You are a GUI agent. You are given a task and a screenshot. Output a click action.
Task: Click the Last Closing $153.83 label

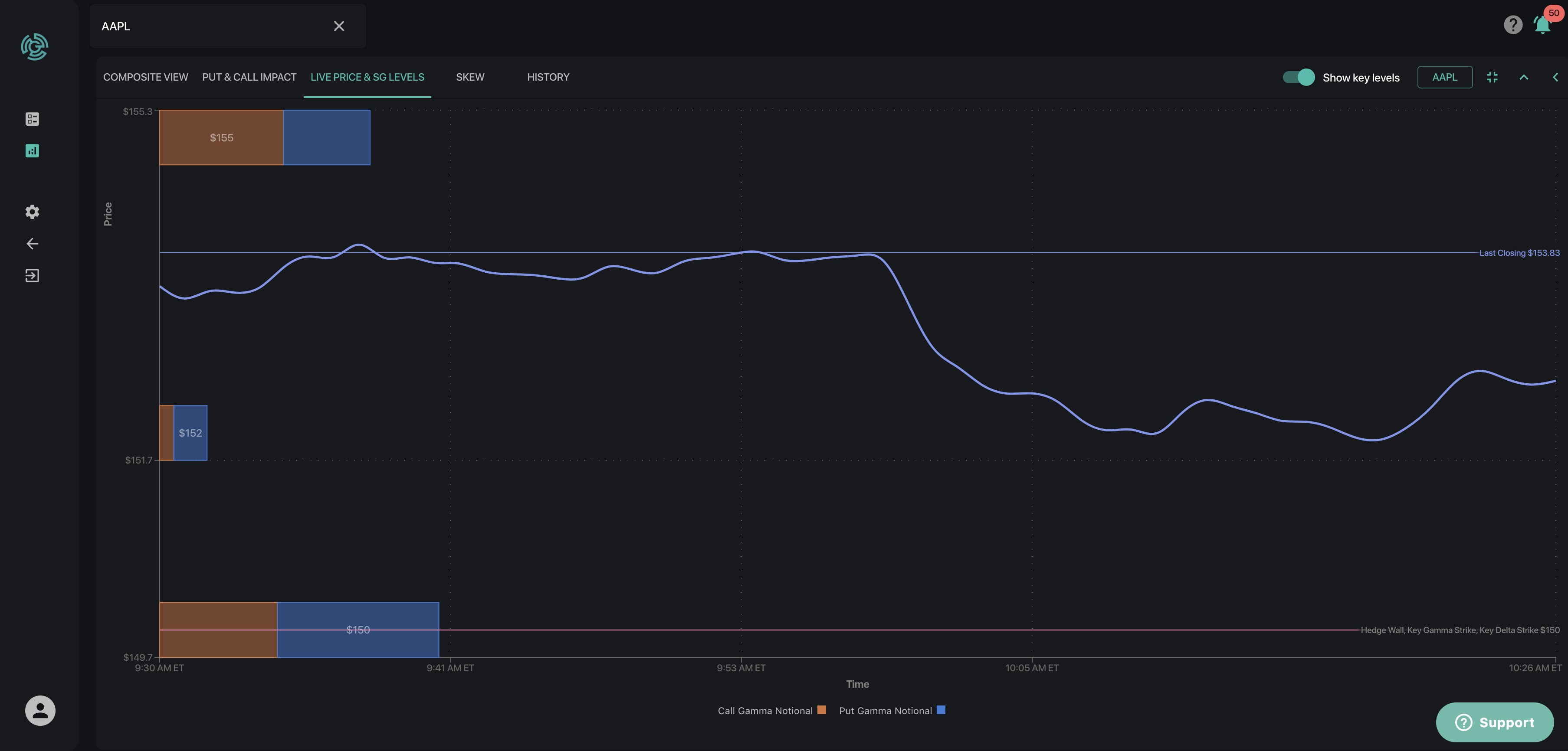point(1519,253)
